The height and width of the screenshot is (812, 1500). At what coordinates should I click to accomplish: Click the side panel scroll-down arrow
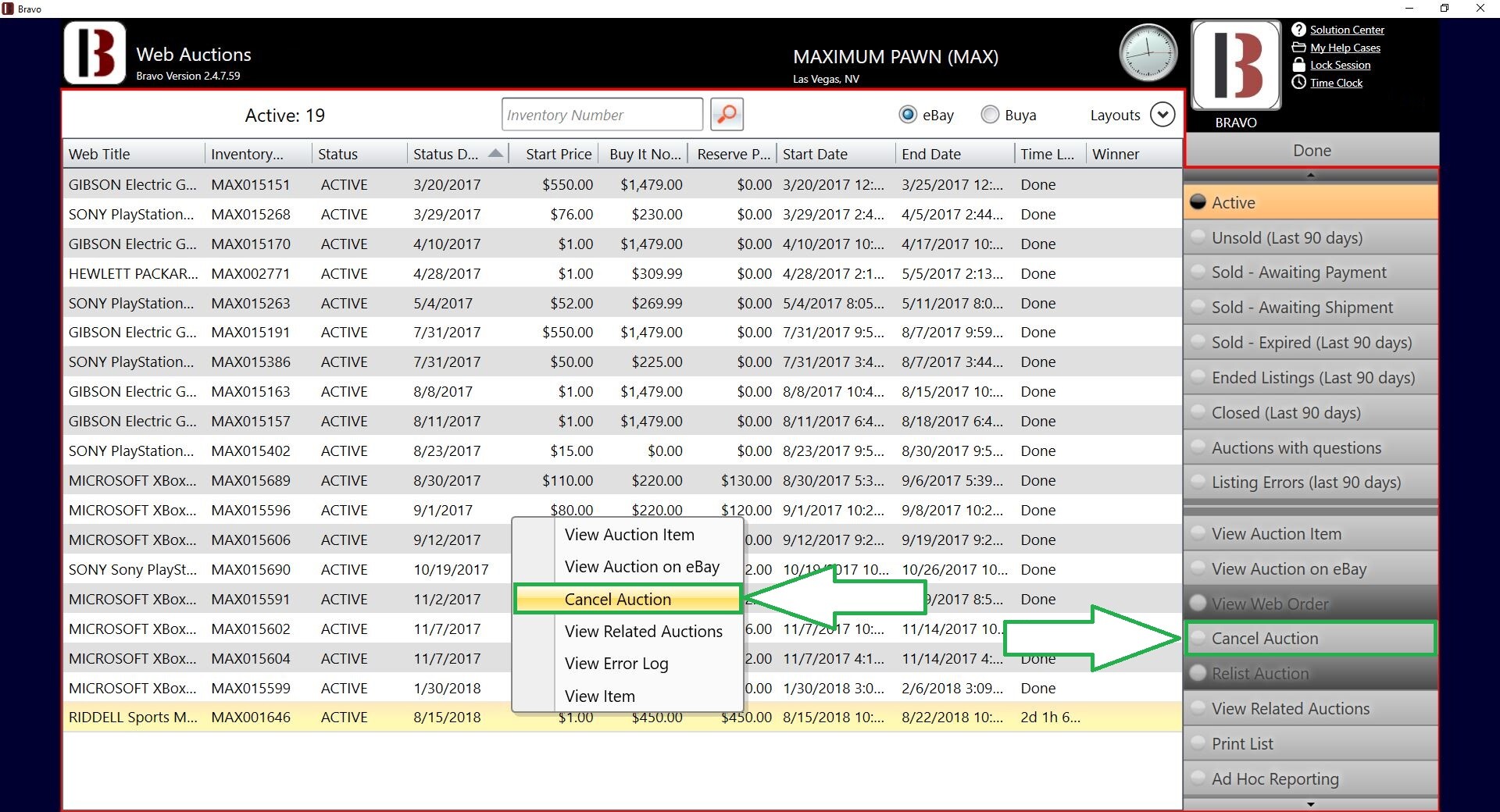coord(1311,804)
